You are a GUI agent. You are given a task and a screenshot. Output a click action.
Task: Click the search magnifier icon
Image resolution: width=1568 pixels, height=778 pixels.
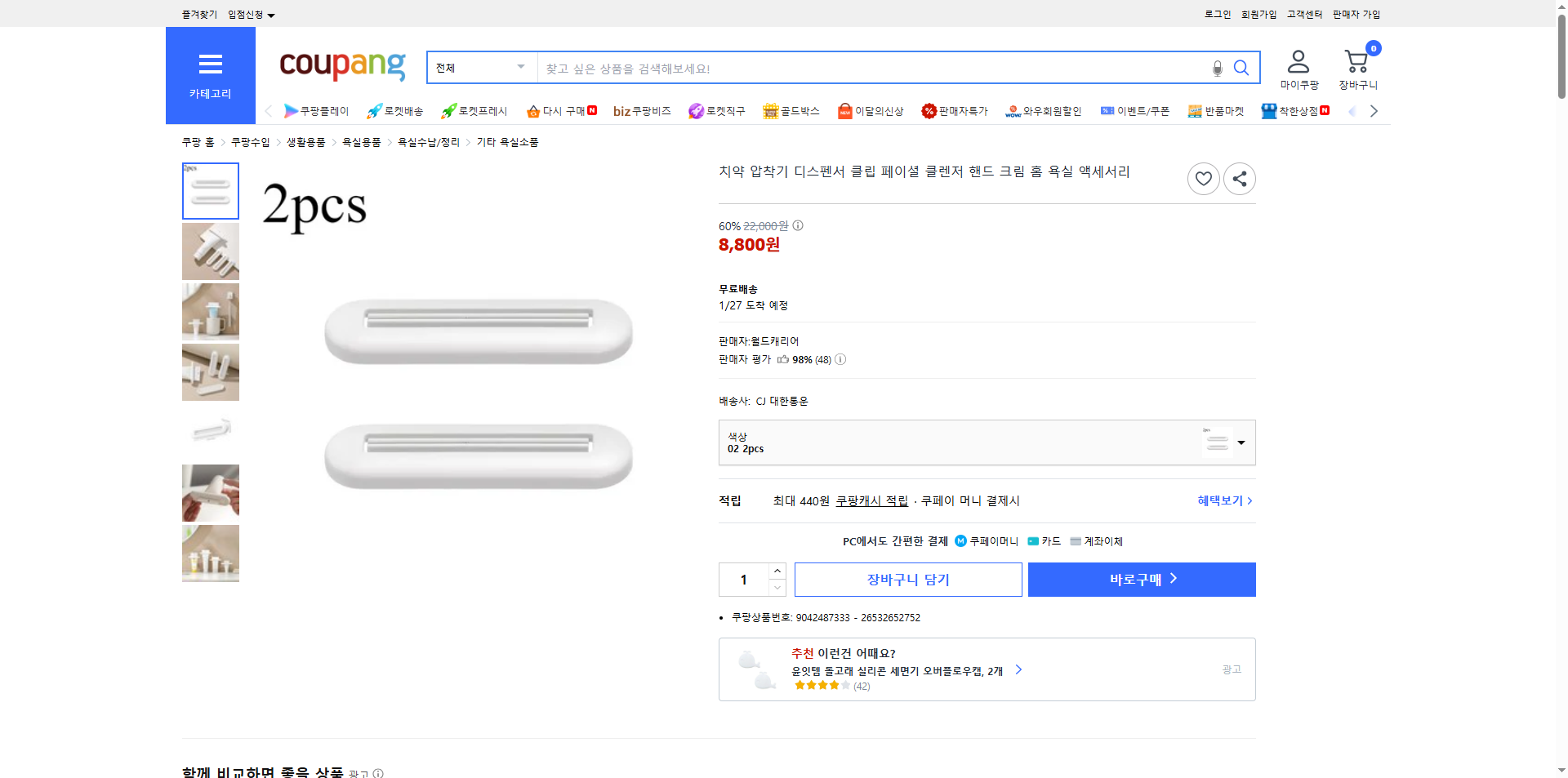(1241, 68)
